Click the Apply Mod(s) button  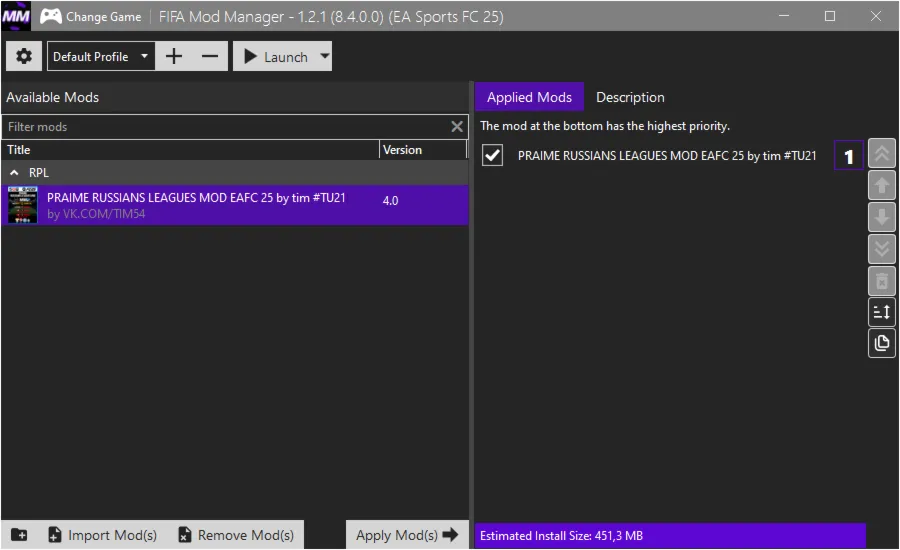(407, 535)
